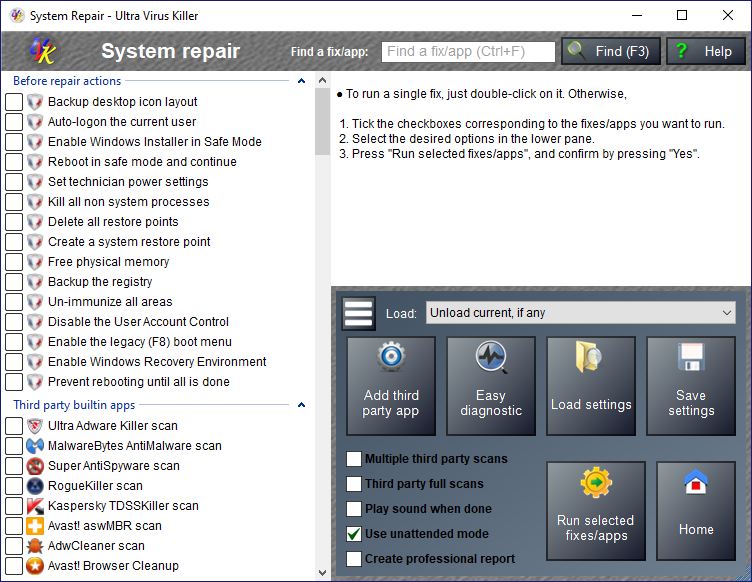Click shield icon beside Enable Windows Recovery Environment

[x=35, y=362]
